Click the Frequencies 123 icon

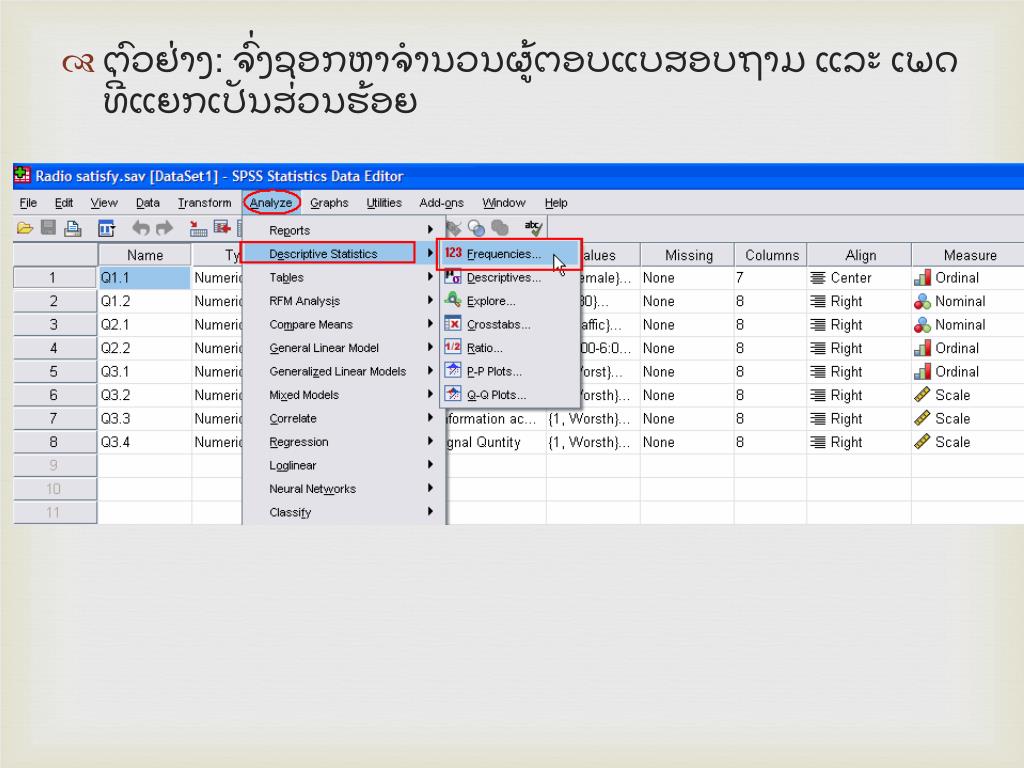[x=453, y=253]
